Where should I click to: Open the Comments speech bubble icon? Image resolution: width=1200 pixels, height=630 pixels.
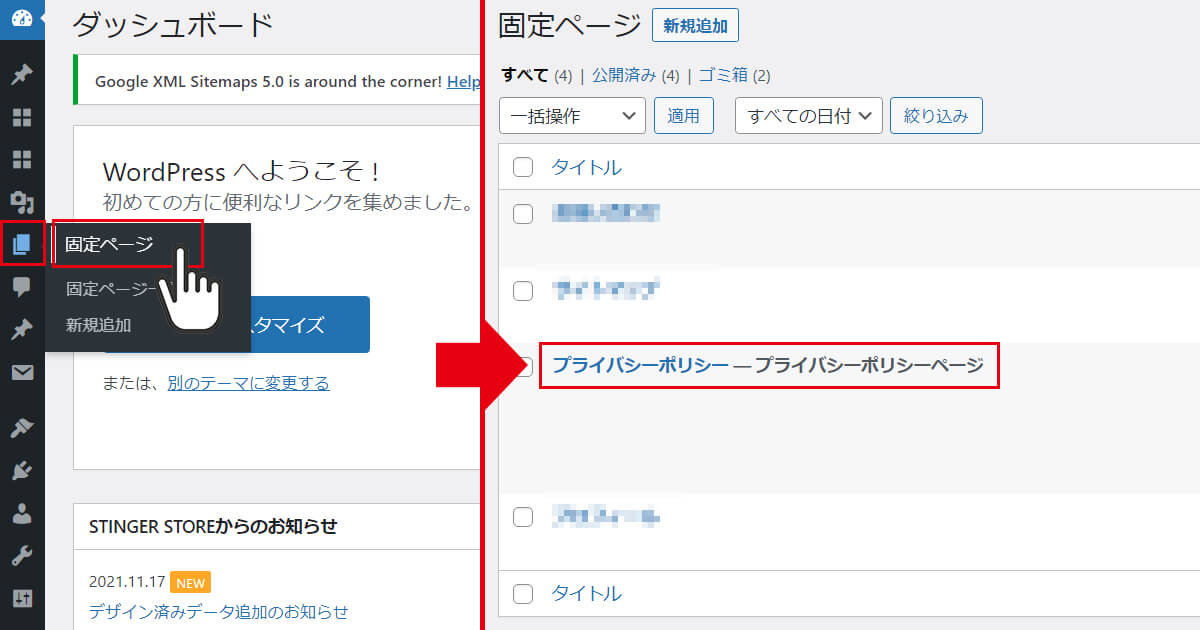[x=22, y=288]
